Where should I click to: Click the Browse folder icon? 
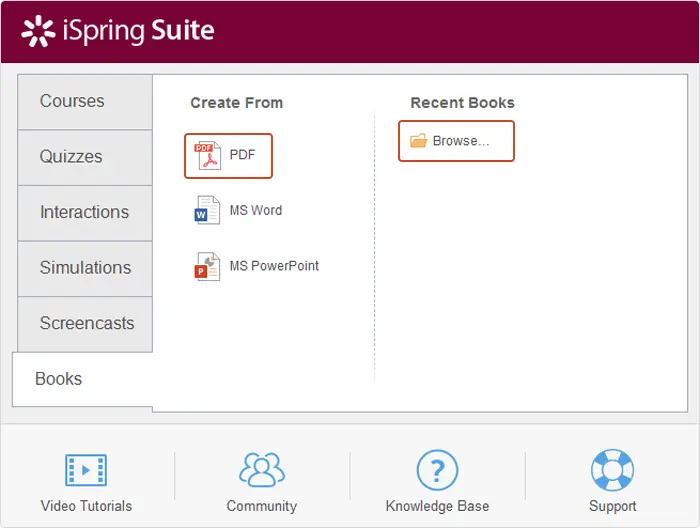coord(418,141)
